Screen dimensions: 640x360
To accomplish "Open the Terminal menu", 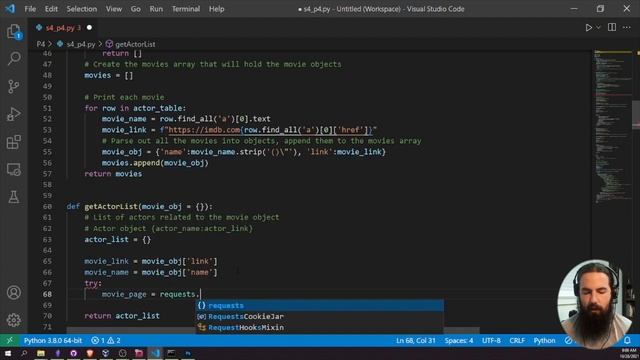I will coord(186,9).
